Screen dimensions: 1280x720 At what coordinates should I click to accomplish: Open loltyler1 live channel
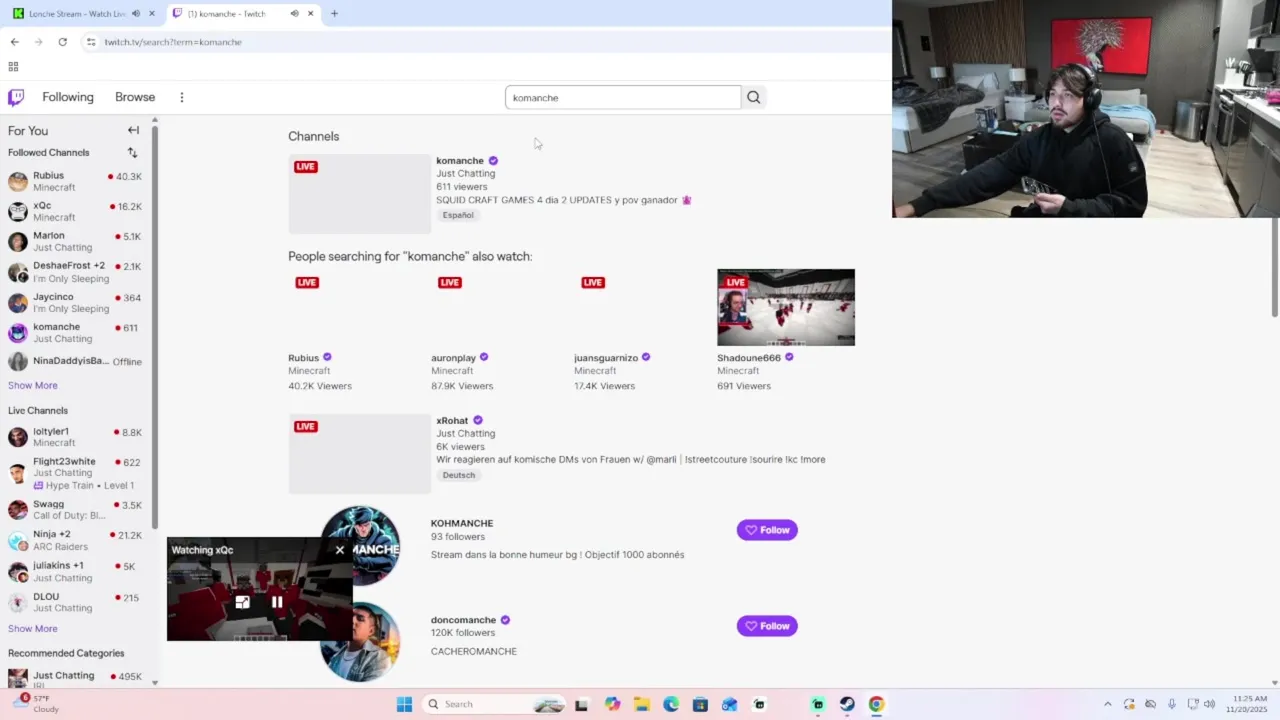click(75, 437)
